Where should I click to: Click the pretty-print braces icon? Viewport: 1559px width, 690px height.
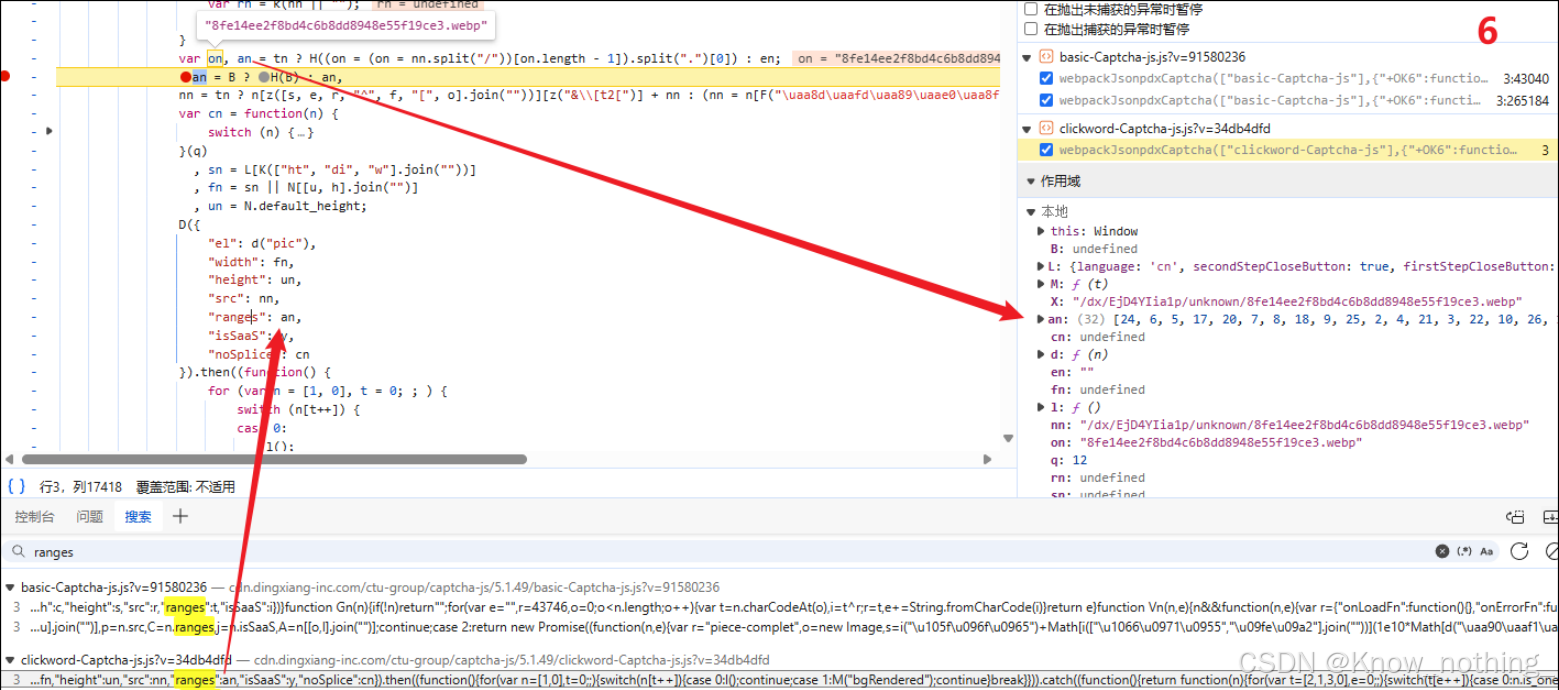tap(16, 487)
